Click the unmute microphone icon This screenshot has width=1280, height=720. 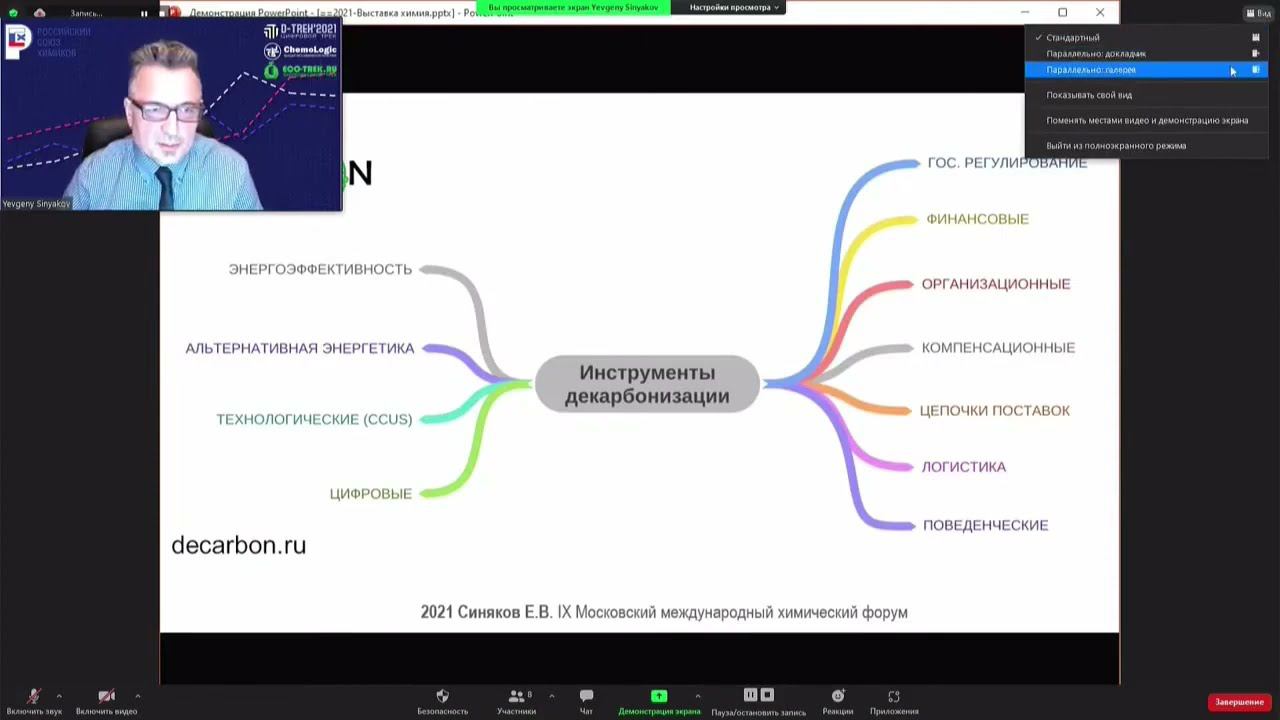(x=34, y=696)
